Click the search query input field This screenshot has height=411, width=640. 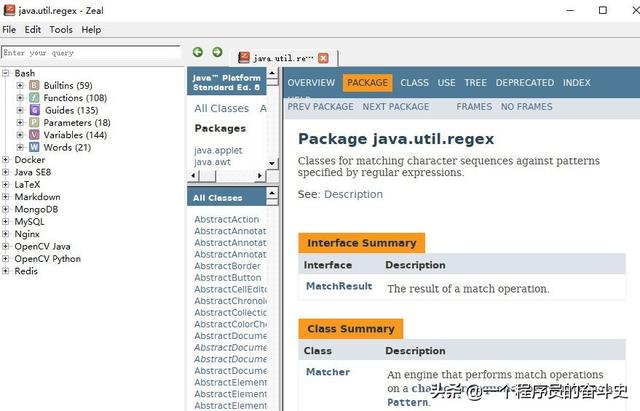91,53
